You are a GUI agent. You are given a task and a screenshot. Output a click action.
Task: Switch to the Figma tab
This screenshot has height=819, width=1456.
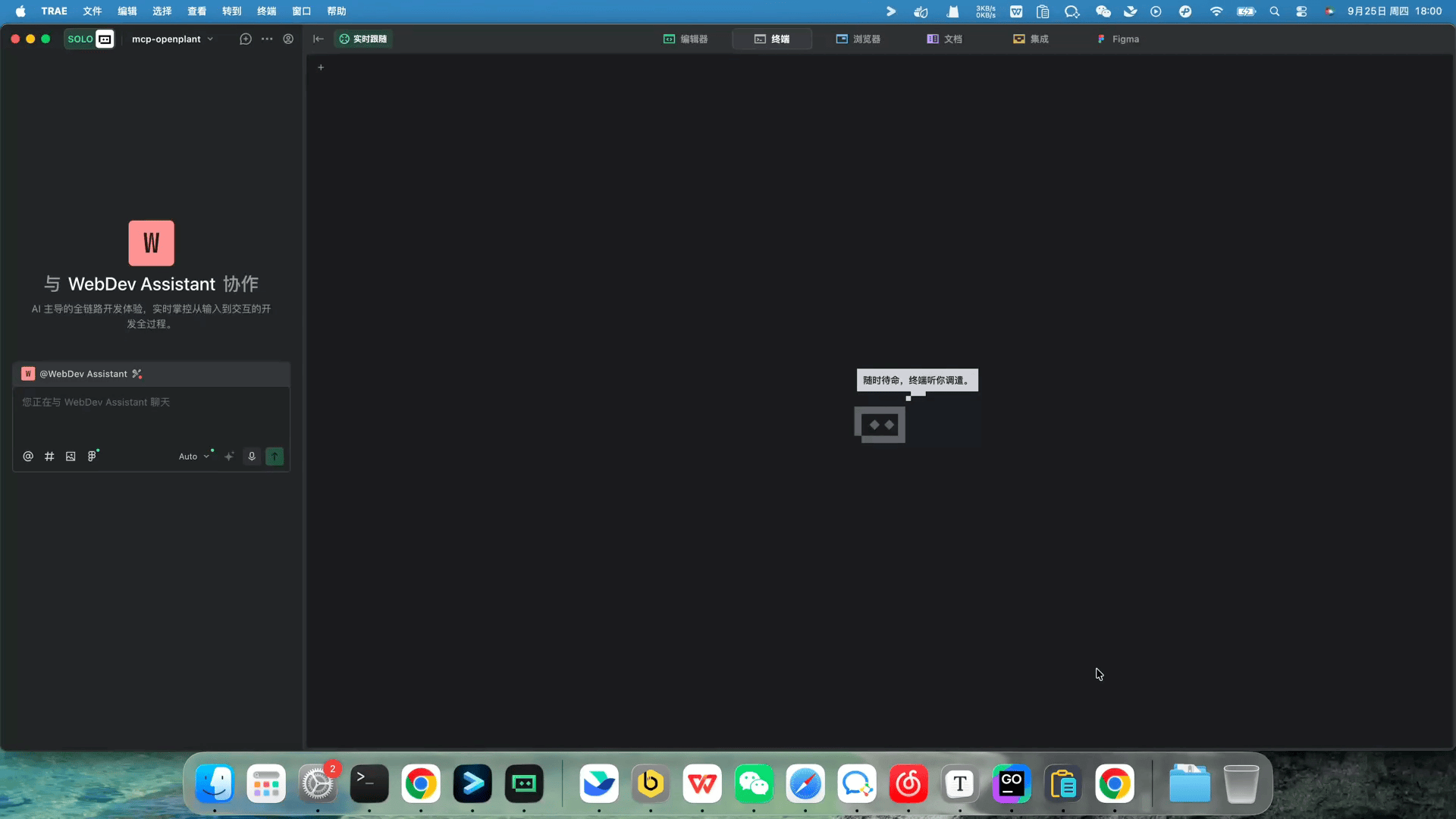point(1118,39)
